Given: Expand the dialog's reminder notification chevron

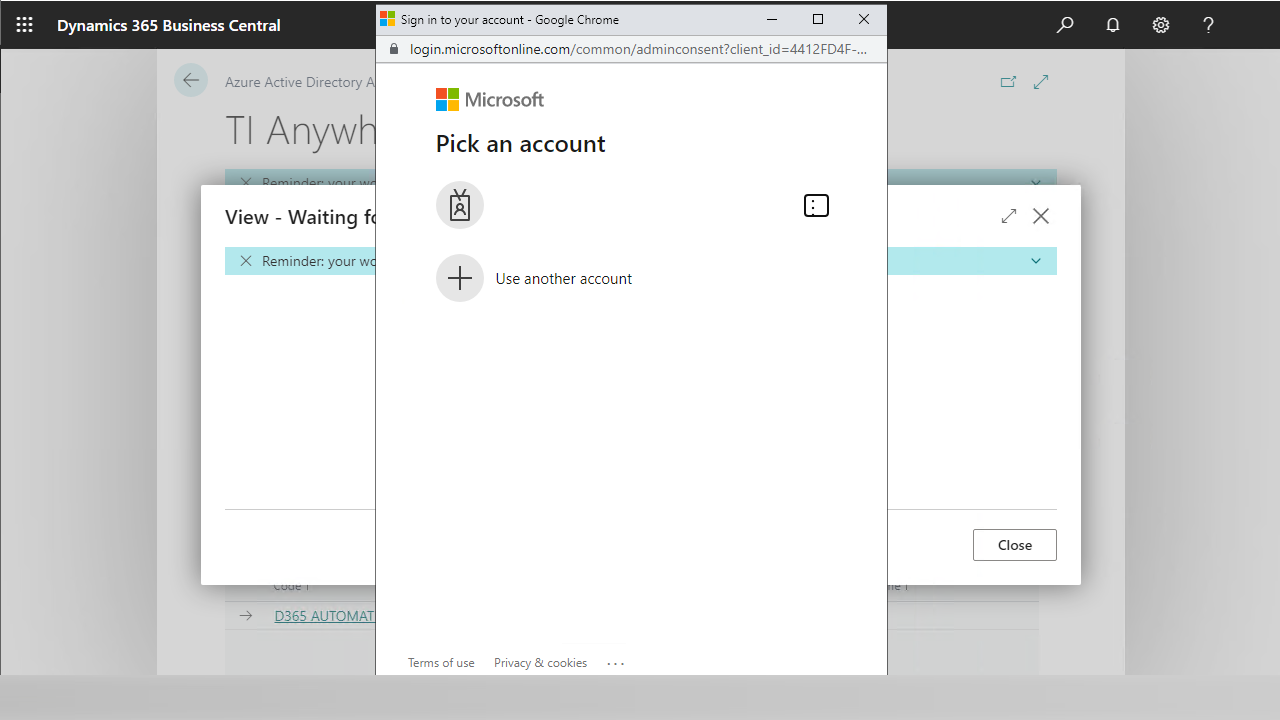Looking at the screenshot, I should pyautogui.click(x=1036, y=261).
